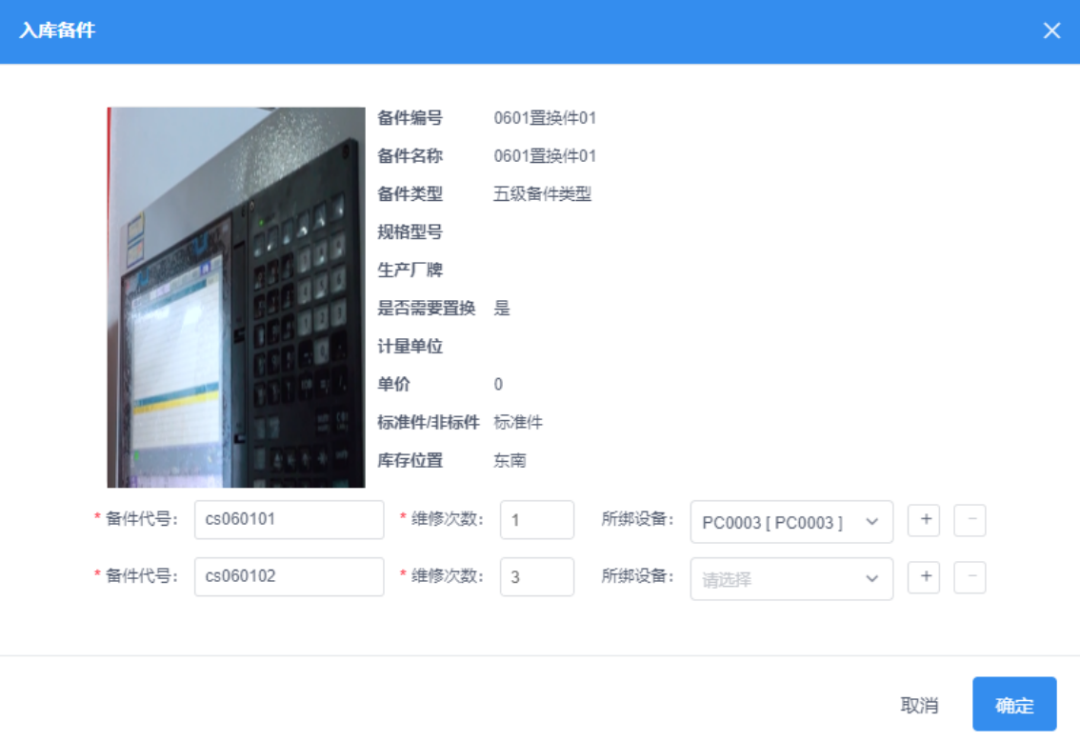Click the 备件代号 field containing cs060102

(x=289, y=577)
